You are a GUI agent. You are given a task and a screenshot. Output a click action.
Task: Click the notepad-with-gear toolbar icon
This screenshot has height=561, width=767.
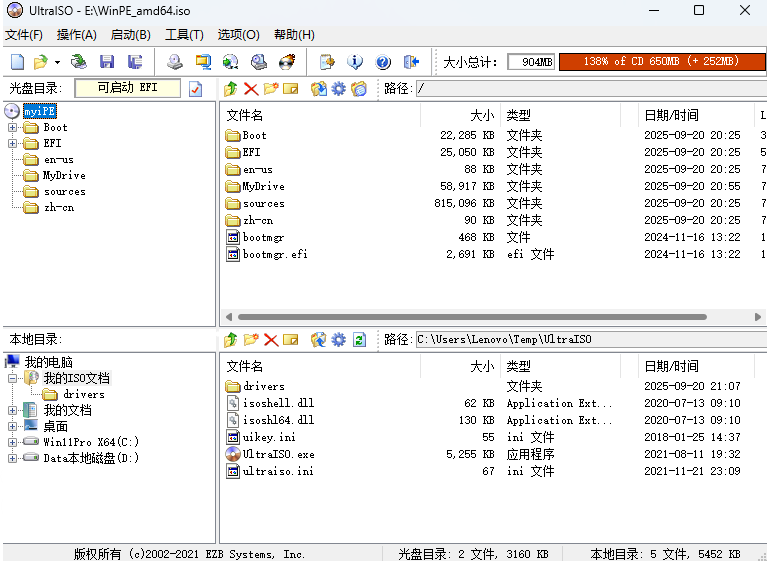pyautogui.click(x=327, y=62)
